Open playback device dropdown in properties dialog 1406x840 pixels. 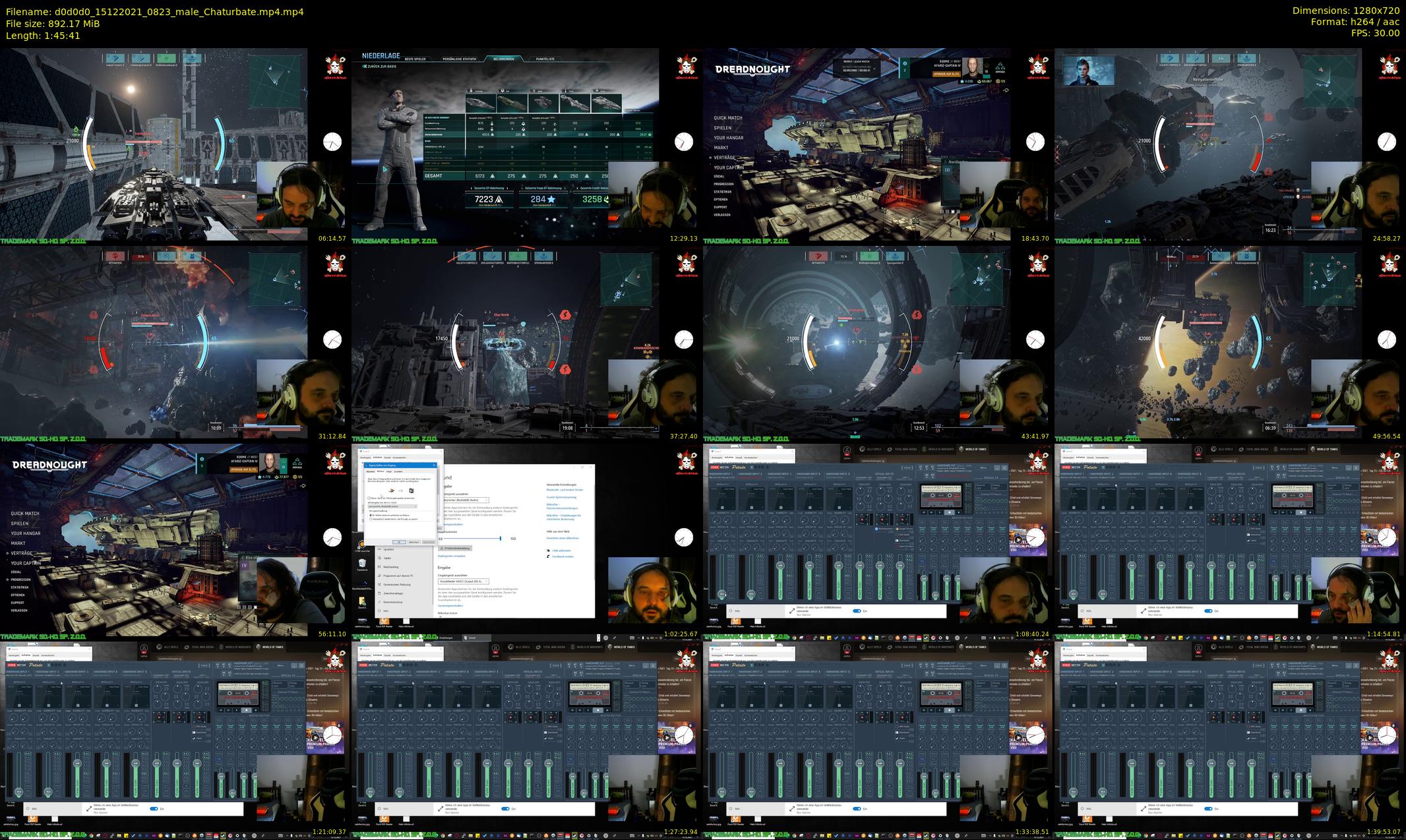[x=392, y=506]
